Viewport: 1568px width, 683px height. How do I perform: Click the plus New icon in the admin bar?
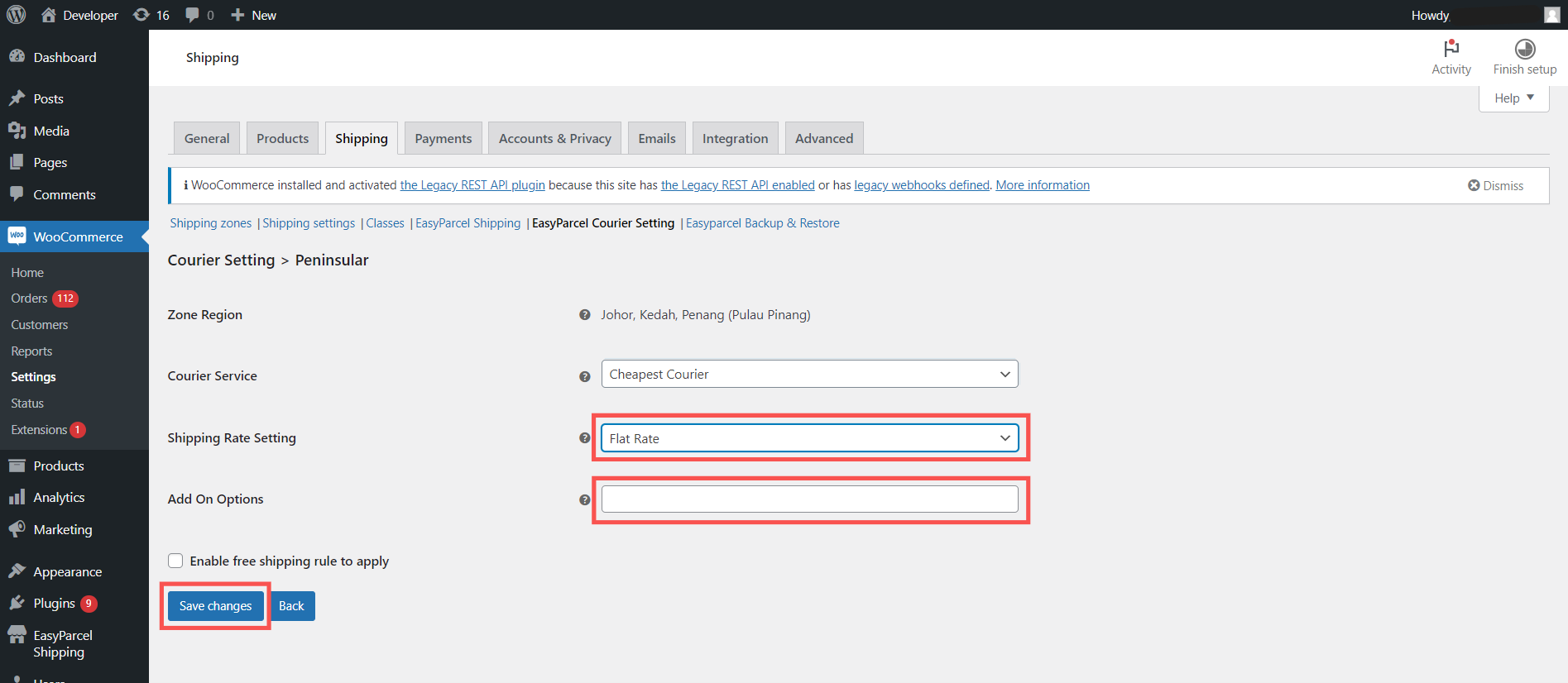[x=237, y=15]
